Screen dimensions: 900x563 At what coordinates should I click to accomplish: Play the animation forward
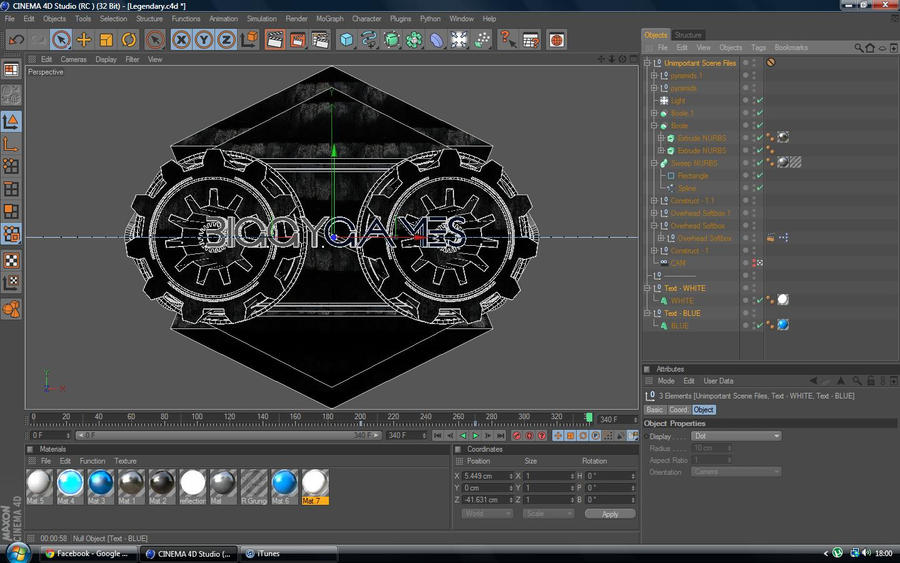[x=475, y=436]
